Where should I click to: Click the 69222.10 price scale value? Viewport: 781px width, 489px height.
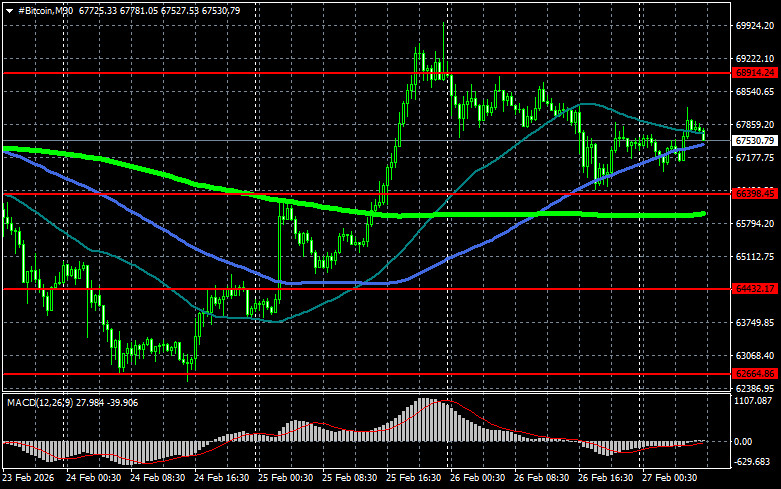(x=755, y=59)
